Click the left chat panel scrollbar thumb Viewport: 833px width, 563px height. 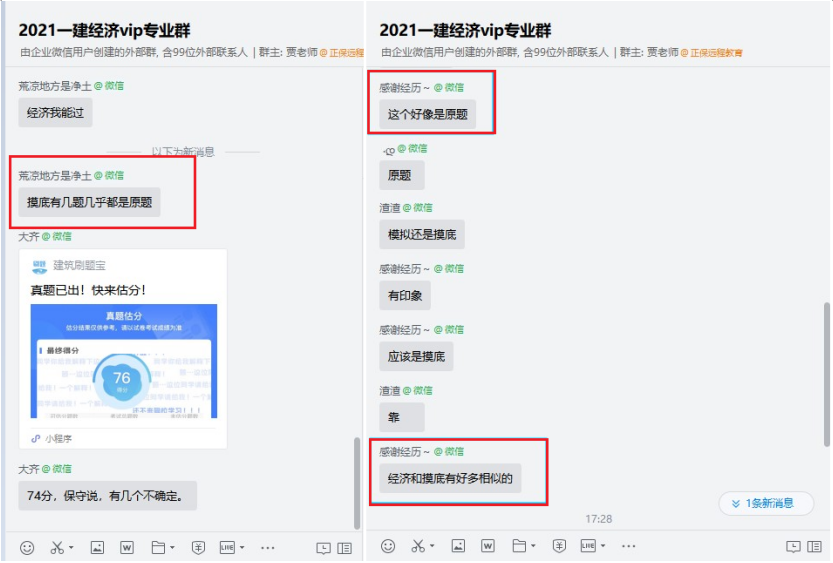(x=357, y=482)
